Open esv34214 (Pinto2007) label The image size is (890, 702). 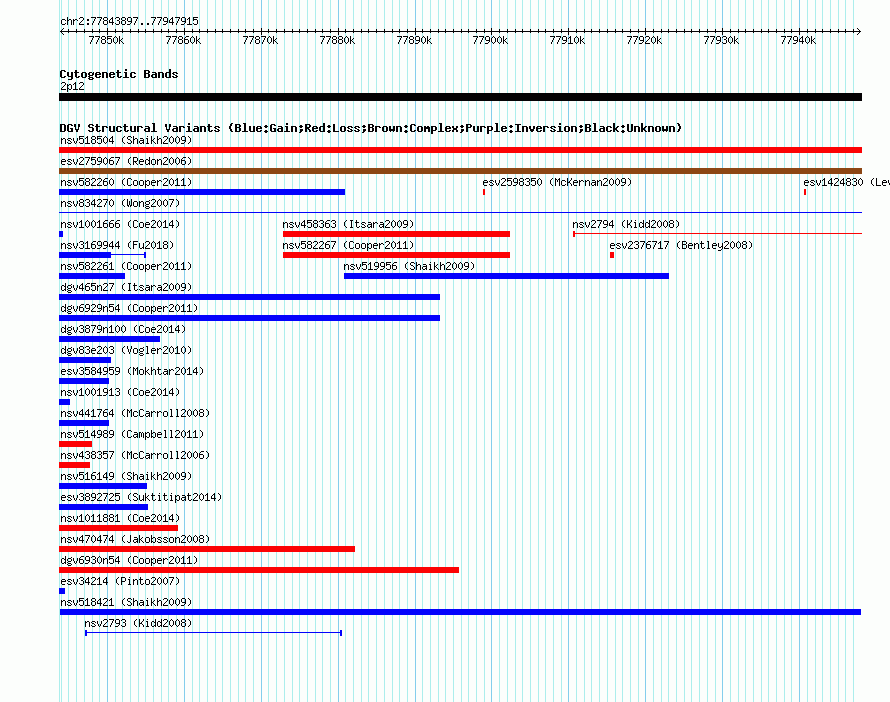[120, 581]
